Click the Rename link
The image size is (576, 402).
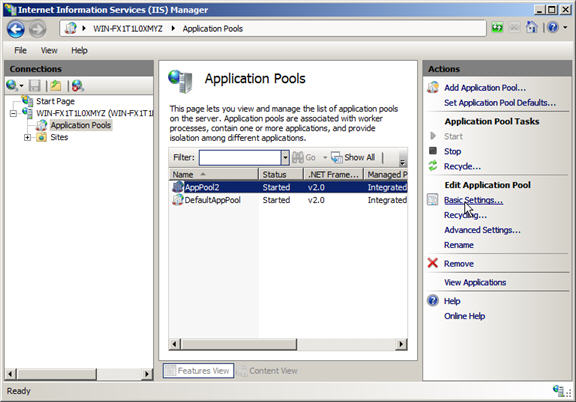pyautogui.click(x=458, y=245)
